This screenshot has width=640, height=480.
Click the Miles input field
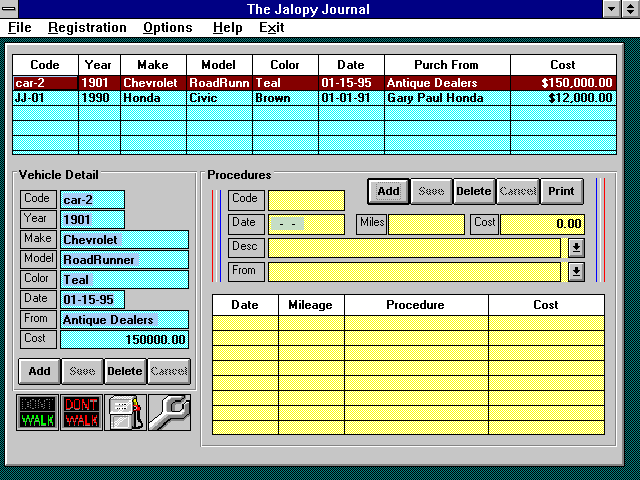coord(426,224)
